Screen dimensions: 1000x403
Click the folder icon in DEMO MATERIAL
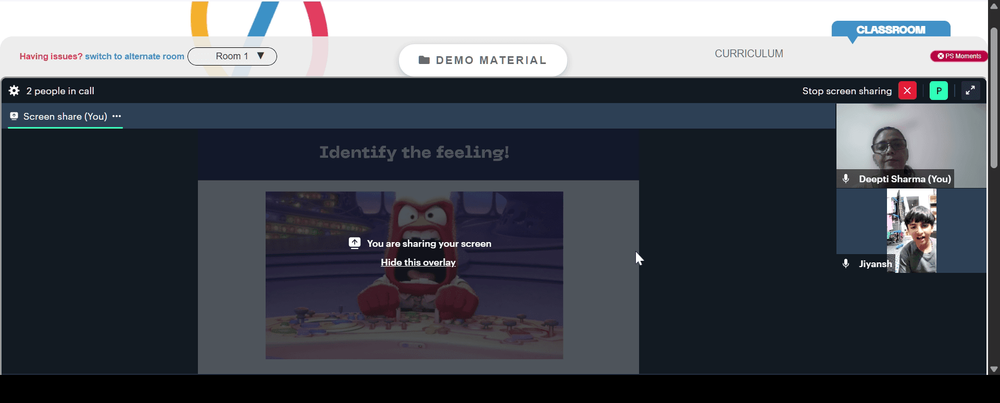[x=424, y=60]
